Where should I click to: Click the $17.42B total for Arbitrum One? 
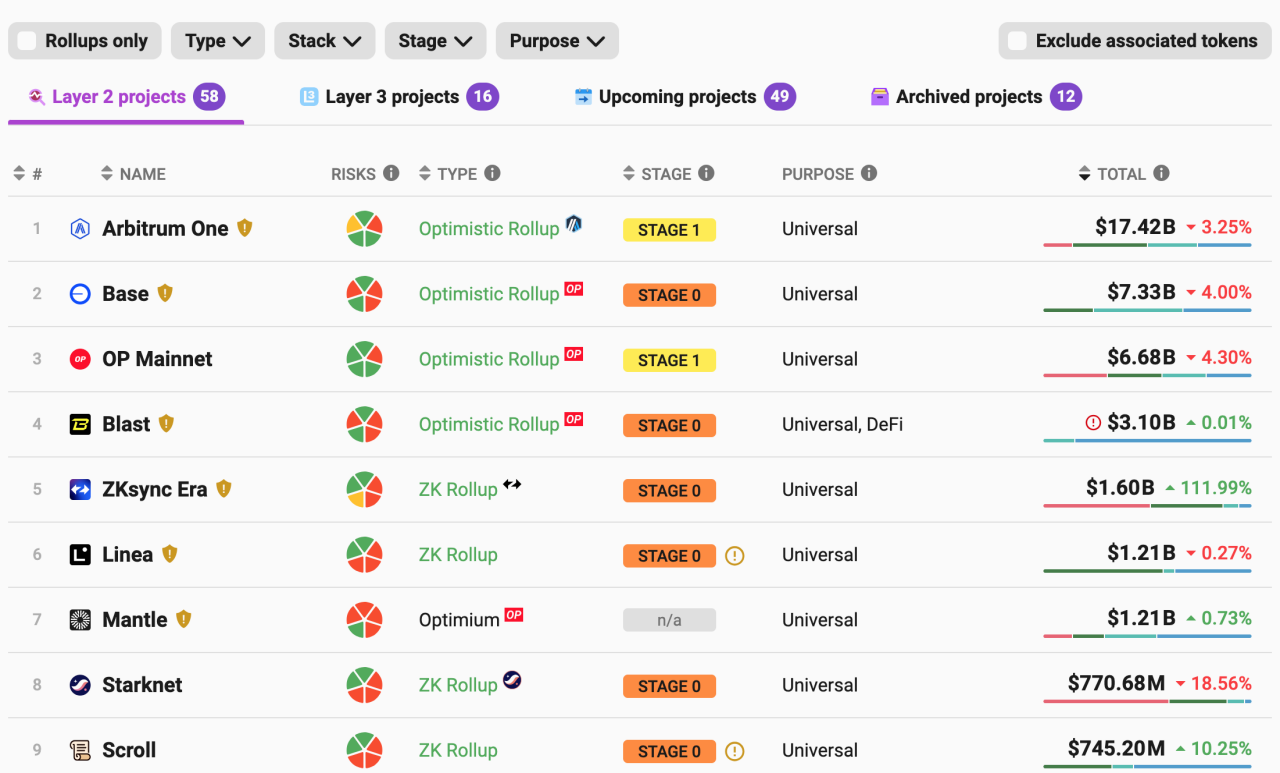pos(1135,227)
